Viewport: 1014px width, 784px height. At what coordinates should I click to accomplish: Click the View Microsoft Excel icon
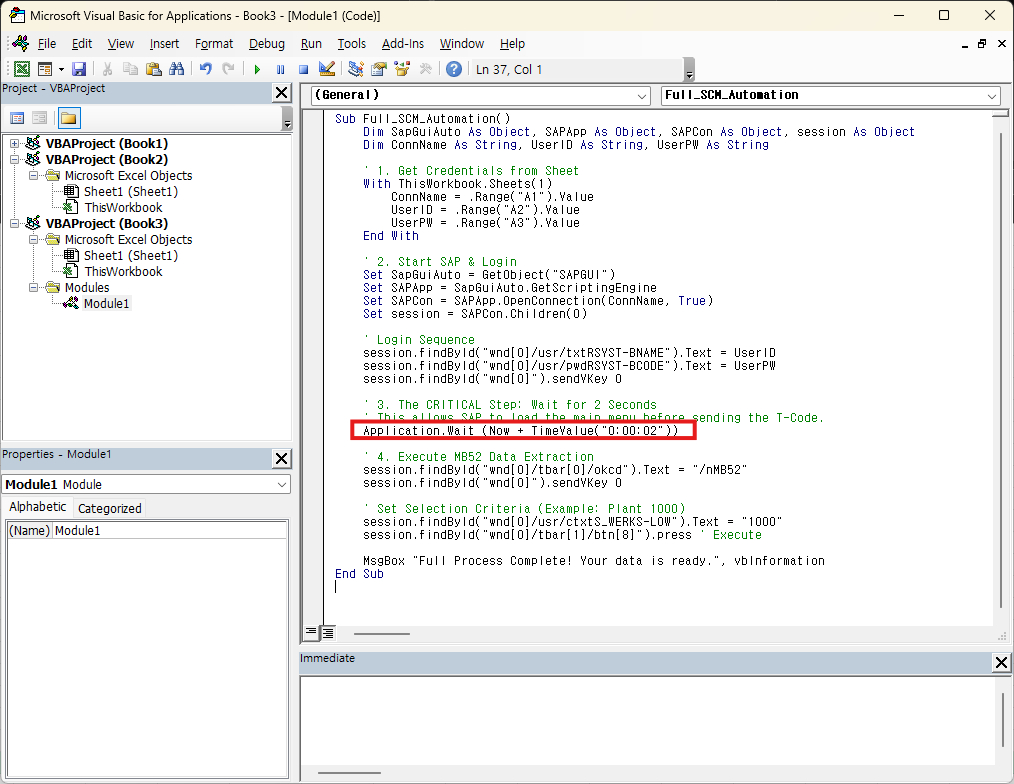(x=21, y=69)
